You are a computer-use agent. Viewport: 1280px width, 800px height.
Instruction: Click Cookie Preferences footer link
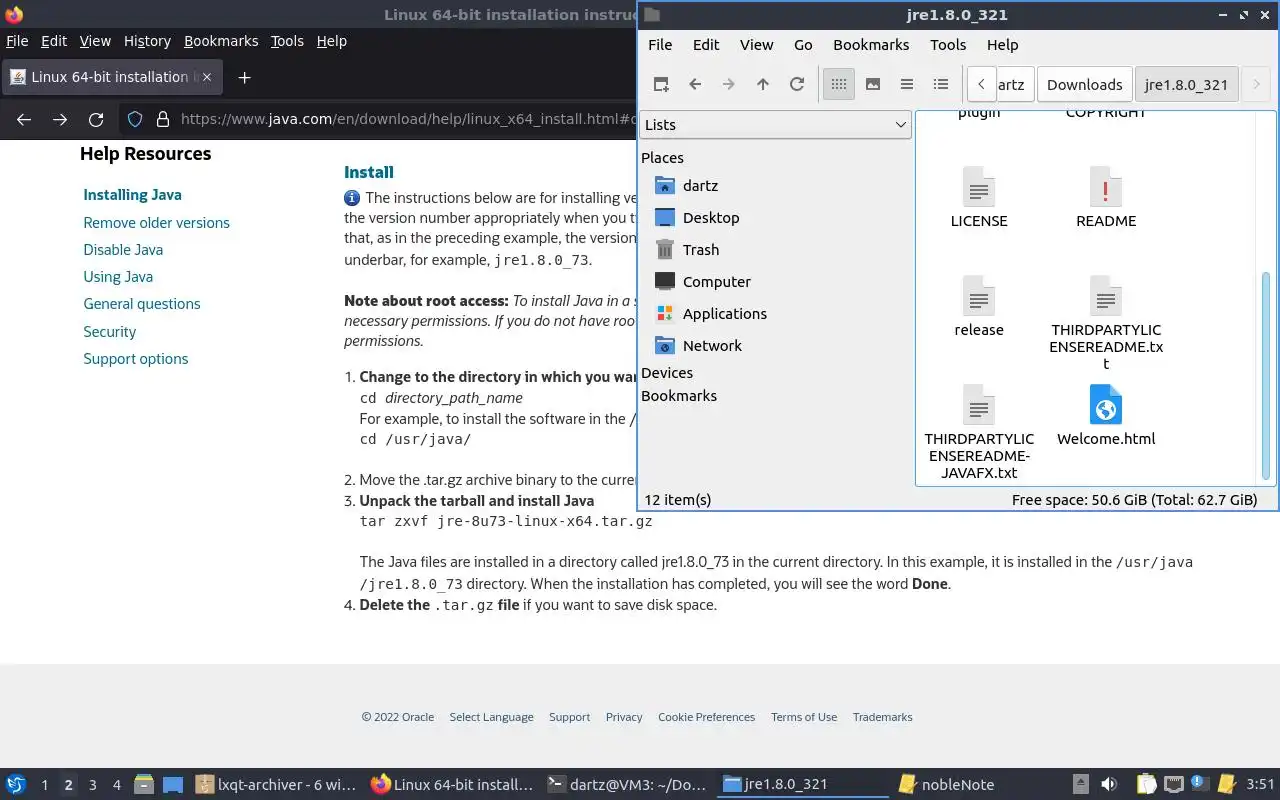tap(706, 717)
